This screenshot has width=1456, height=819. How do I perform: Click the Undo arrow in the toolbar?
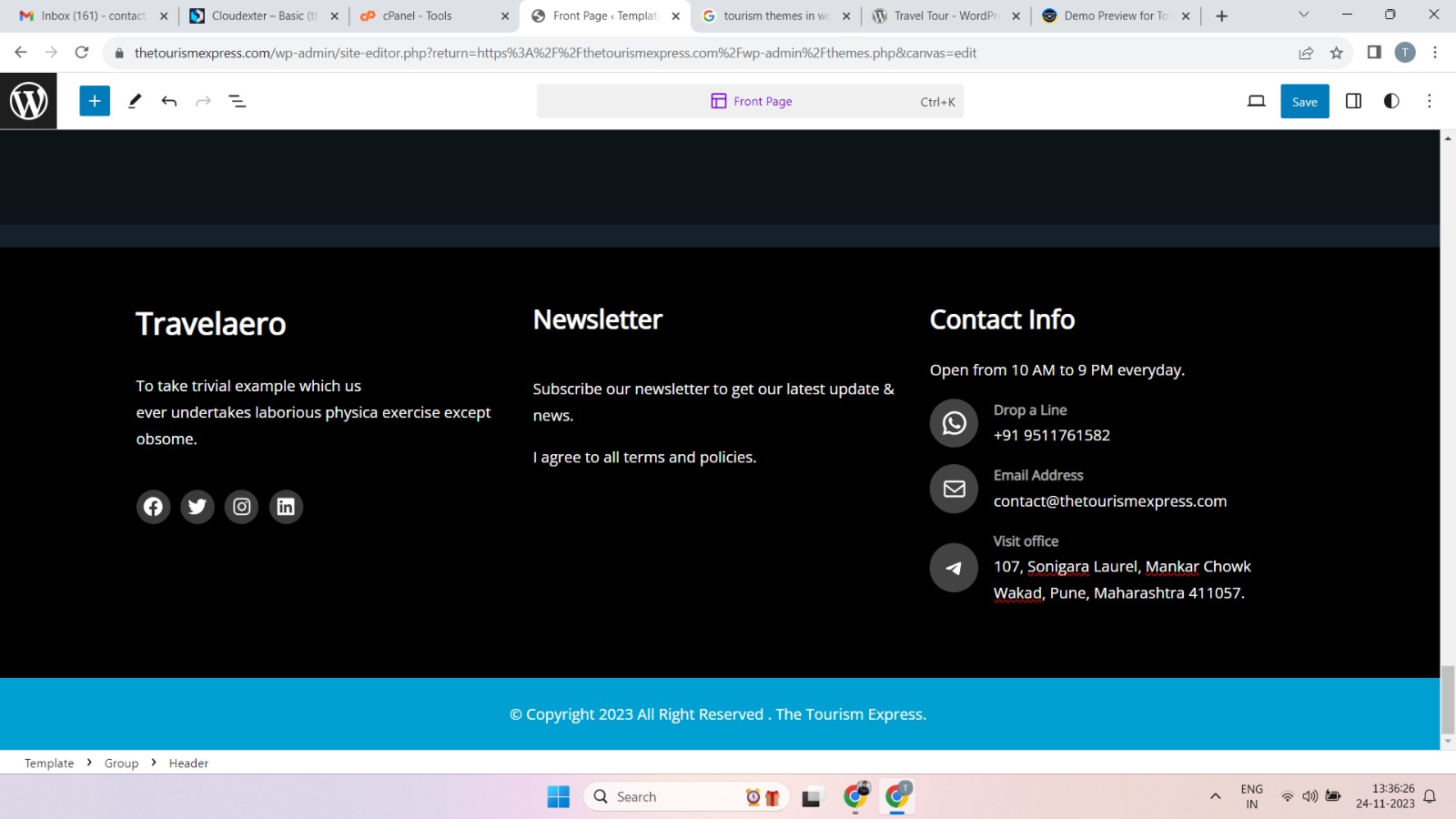169,101
